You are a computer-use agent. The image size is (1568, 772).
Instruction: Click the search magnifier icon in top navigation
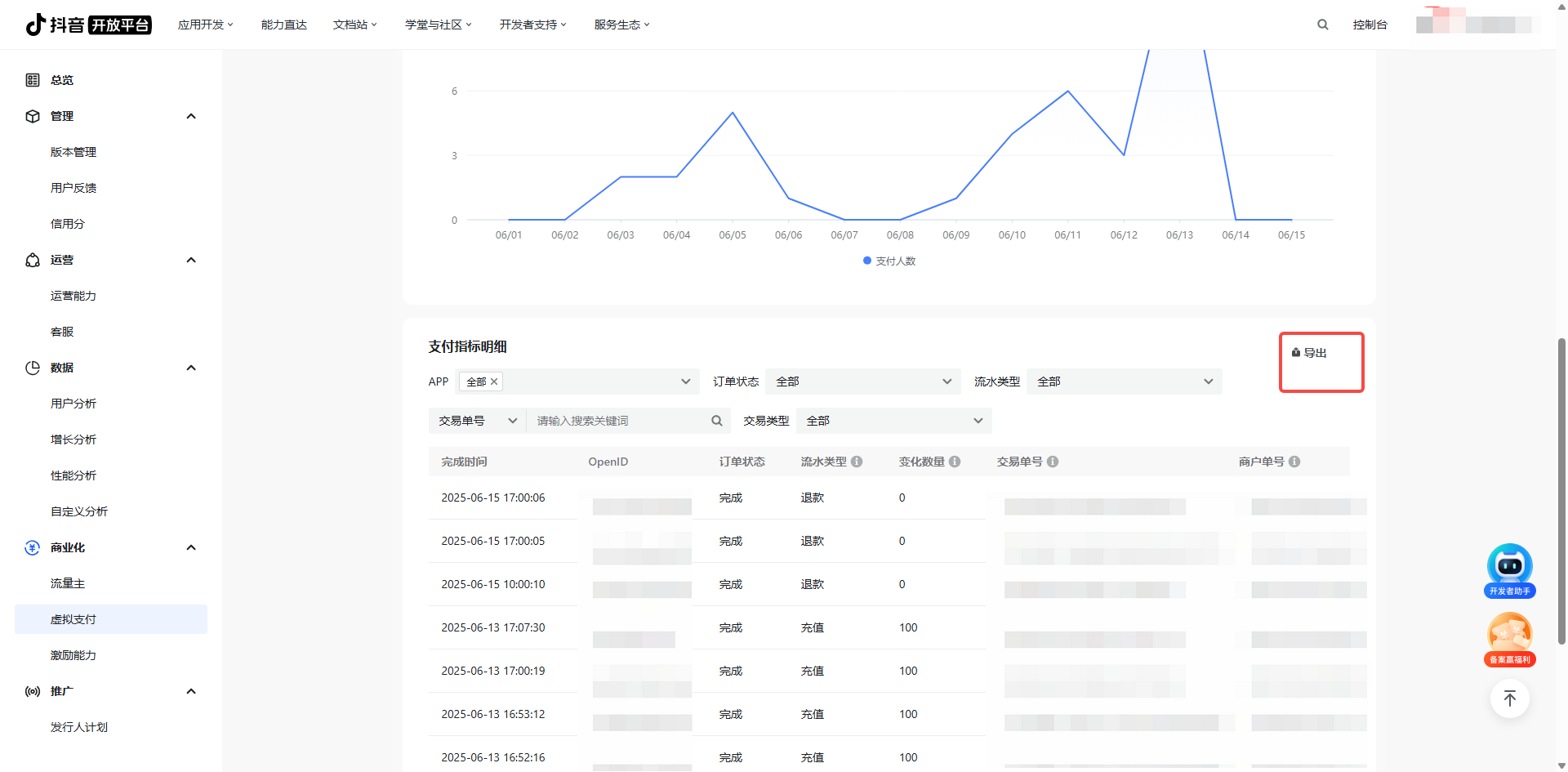click(x=1322, y=25)
